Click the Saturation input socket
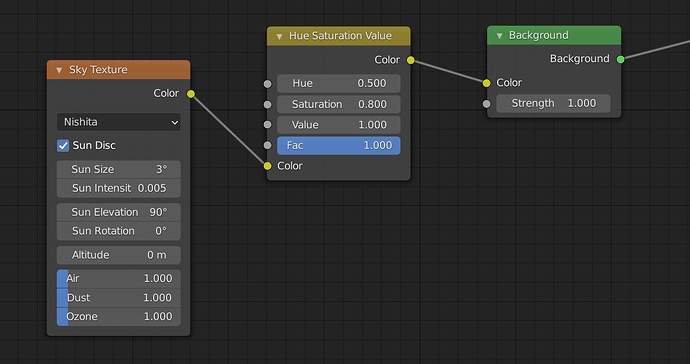The width and height of the screenshot is (690, 364). click(x=268, y=104)
